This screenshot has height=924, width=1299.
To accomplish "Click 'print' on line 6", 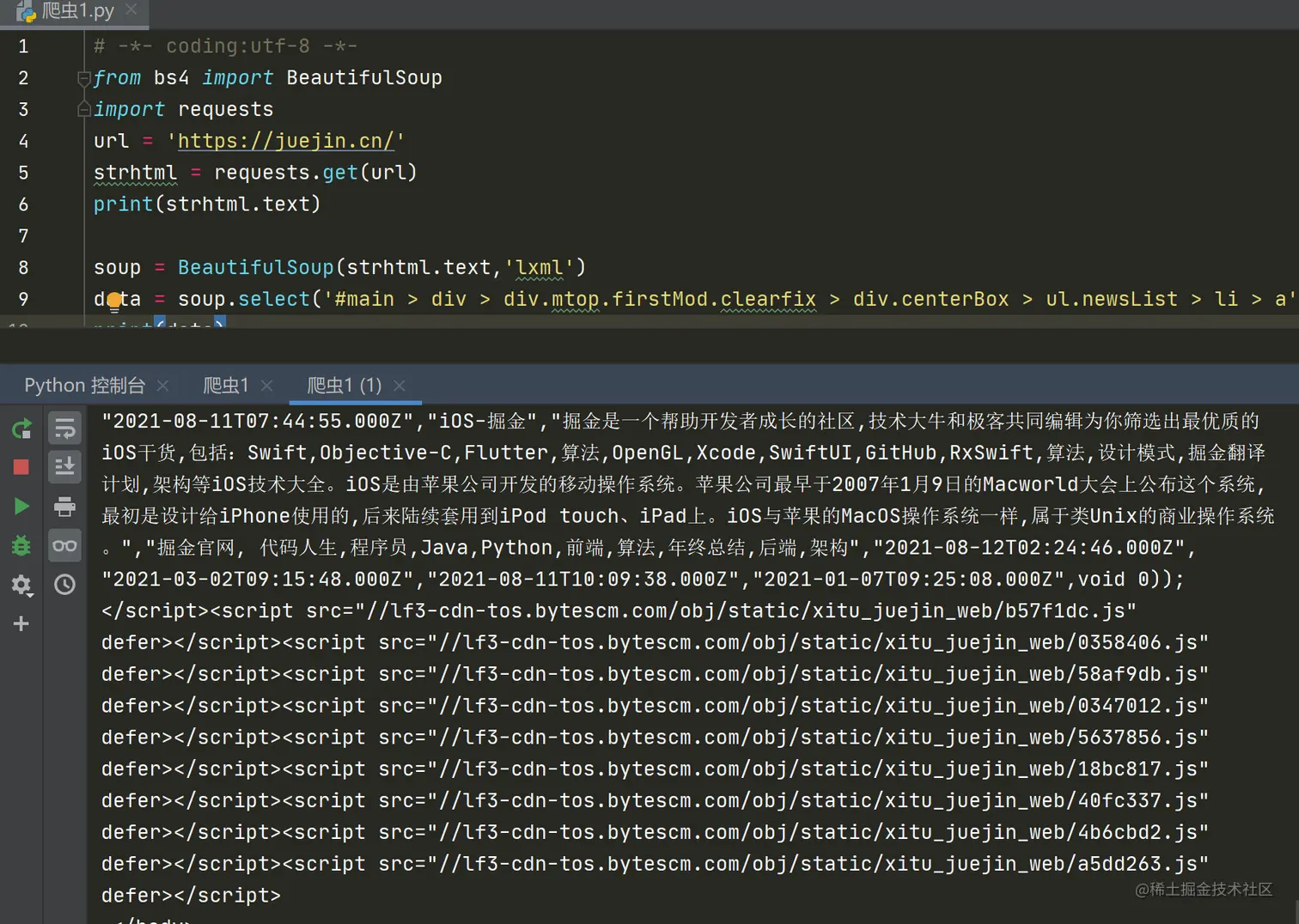I will [x=124, y=204].
